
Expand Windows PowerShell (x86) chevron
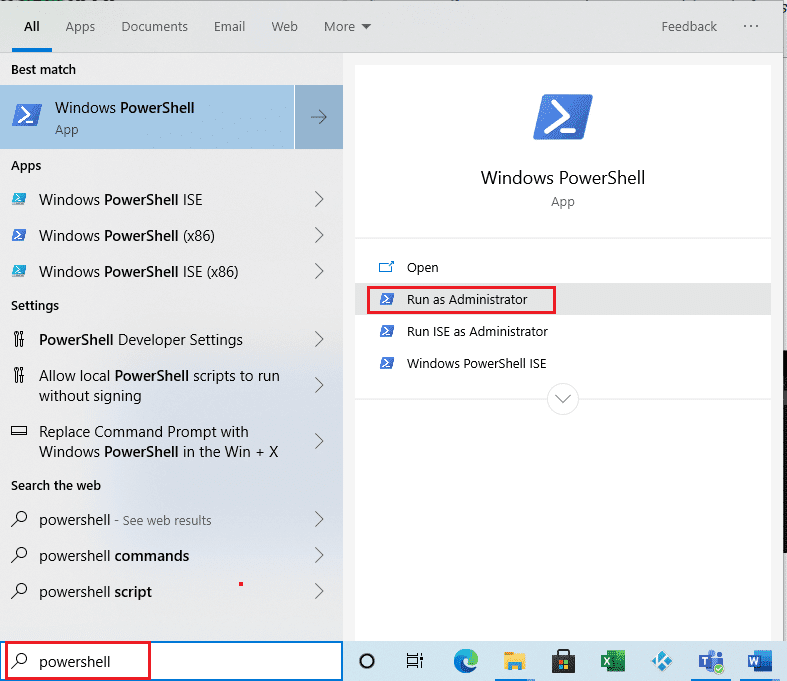tap(319, 235)
